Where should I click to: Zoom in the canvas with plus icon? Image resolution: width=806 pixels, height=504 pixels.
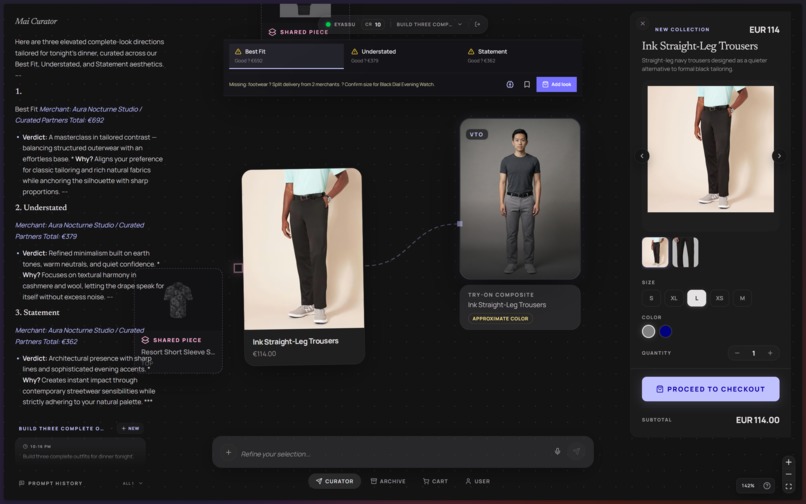(789, 462)
